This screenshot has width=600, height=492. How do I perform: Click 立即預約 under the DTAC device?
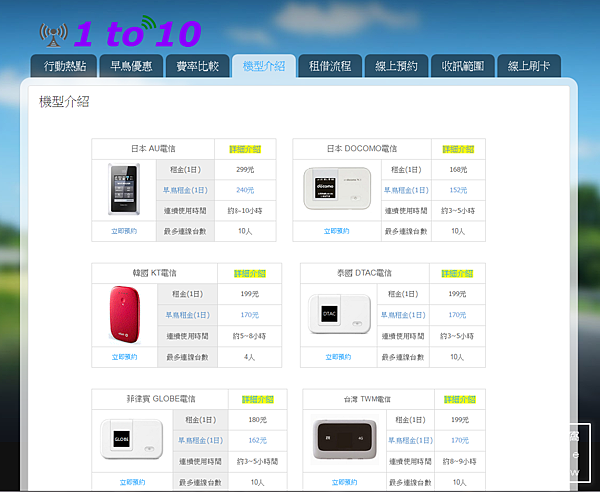pyautogui.click(x=338, y=357)
